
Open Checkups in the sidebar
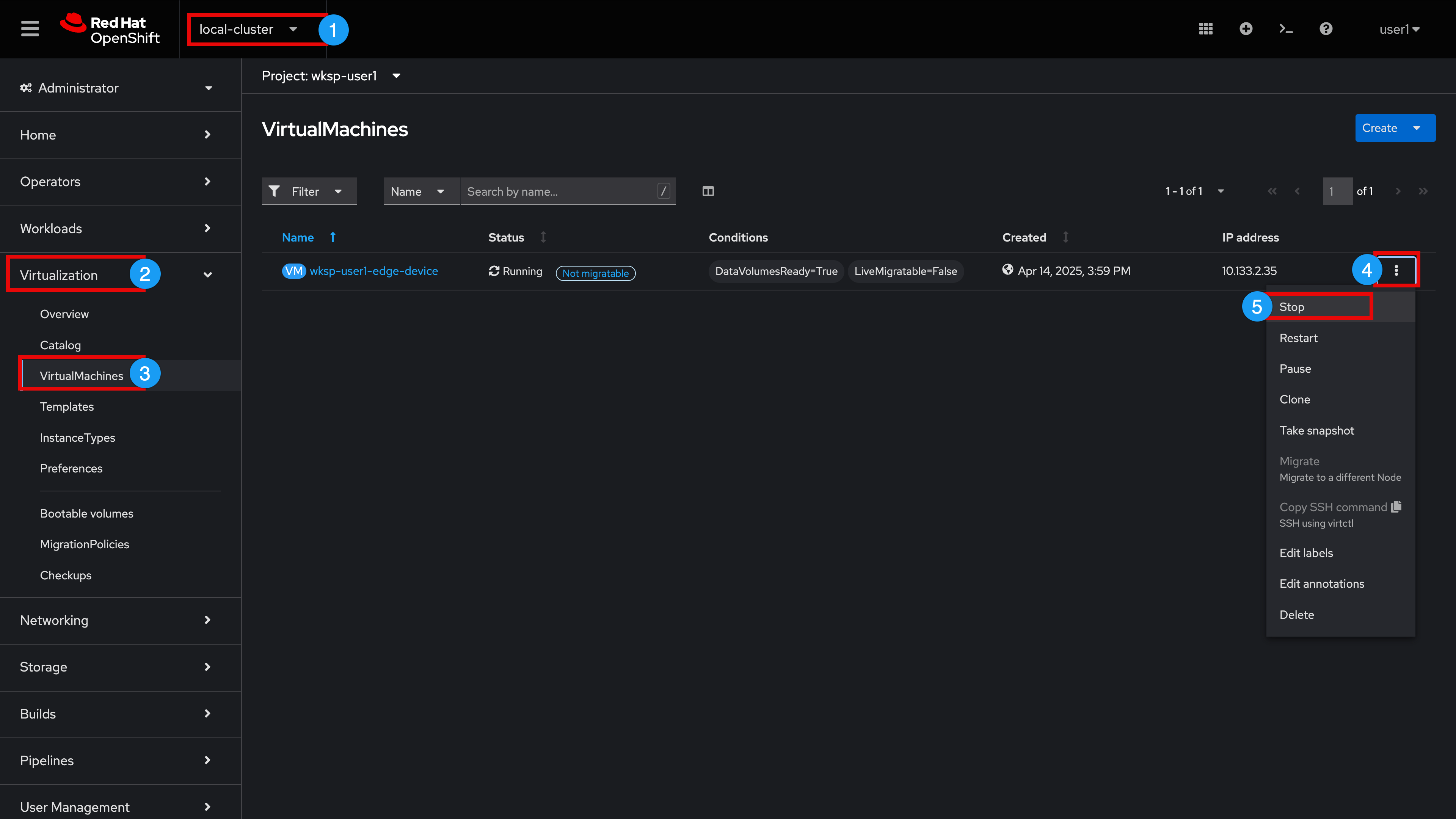(66, 575)
